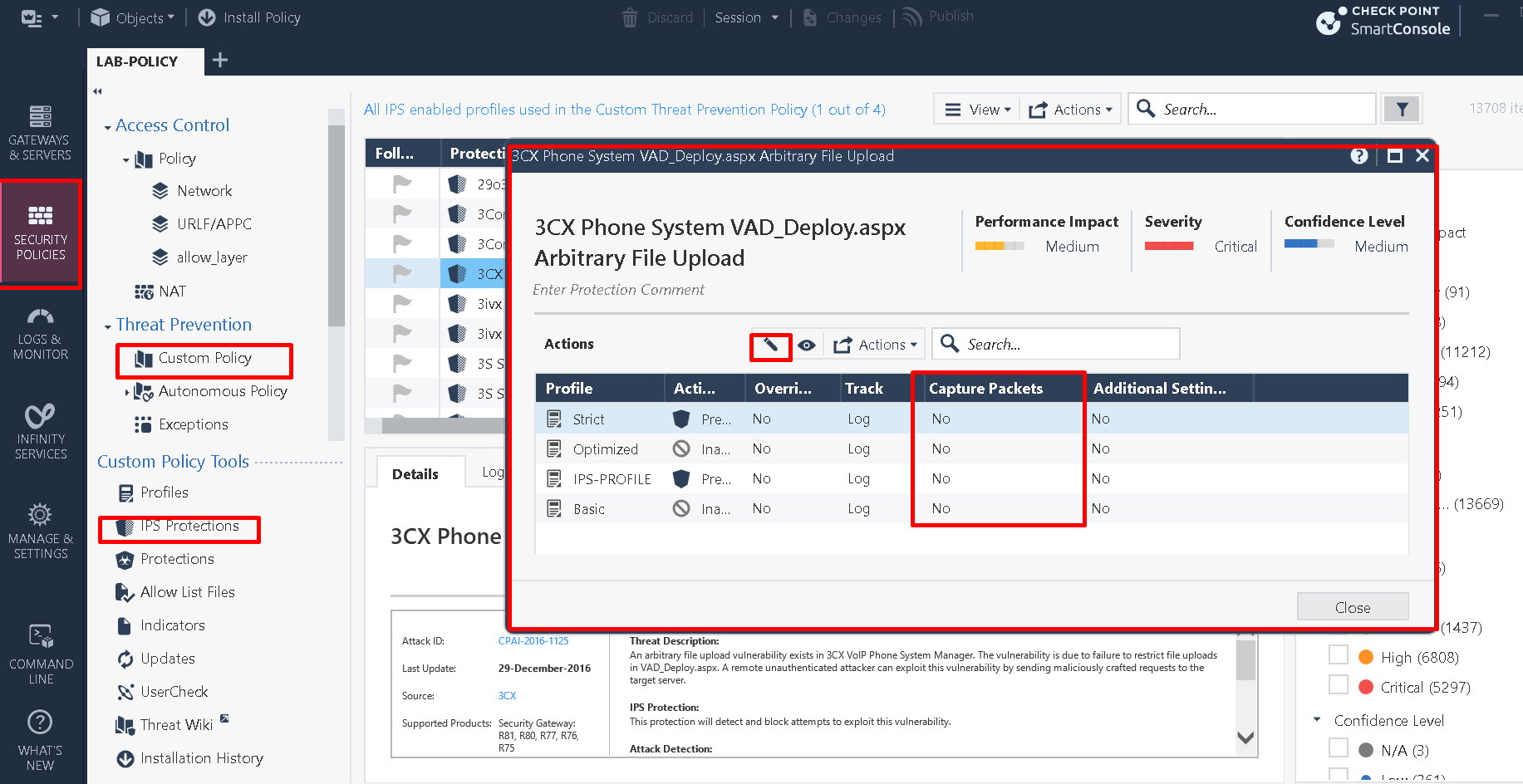Click the edit pencil icon in Actions
The image size is (1523, 784).
(x=770, y=345)
